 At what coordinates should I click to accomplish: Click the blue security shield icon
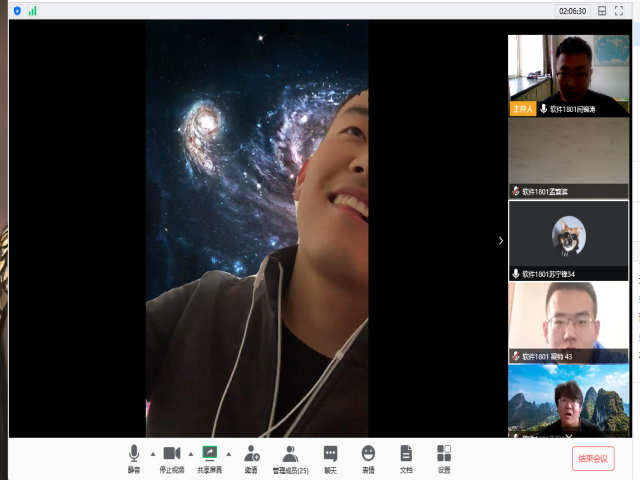(x=17, y=11)
